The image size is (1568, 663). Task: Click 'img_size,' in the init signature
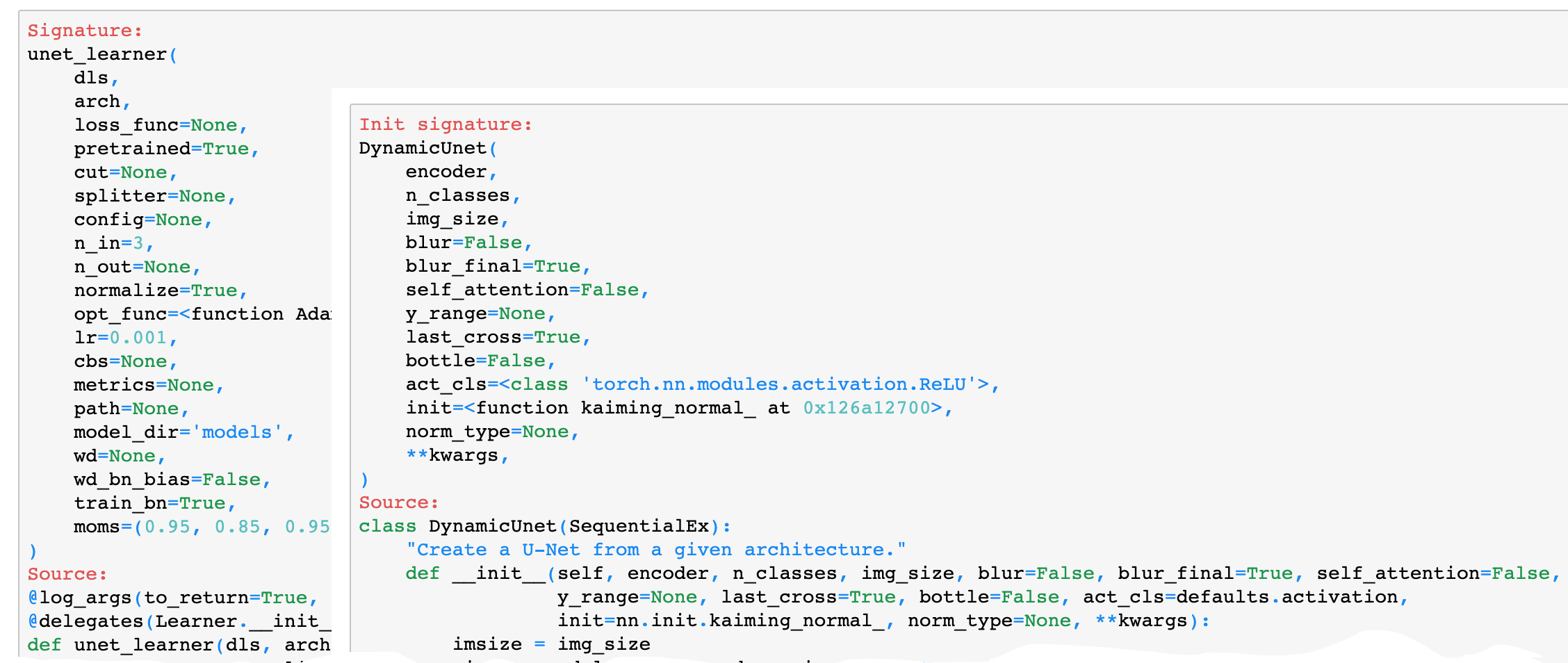(x=457, y=219)
